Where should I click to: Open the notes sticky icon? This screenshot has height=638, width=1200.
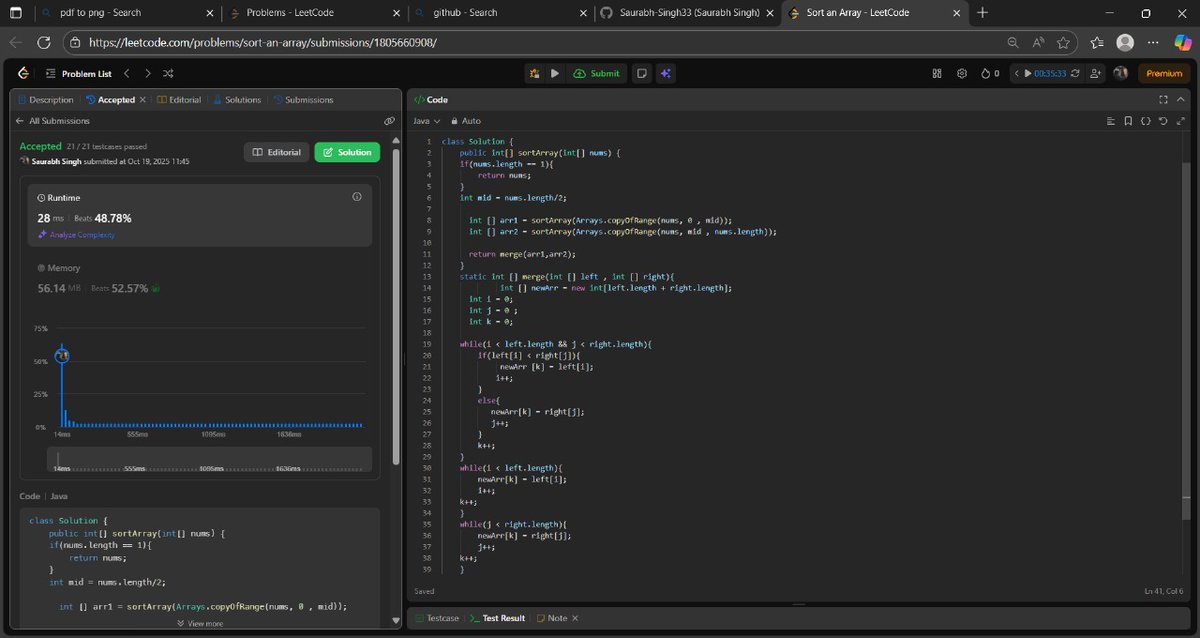click(642, 73)
